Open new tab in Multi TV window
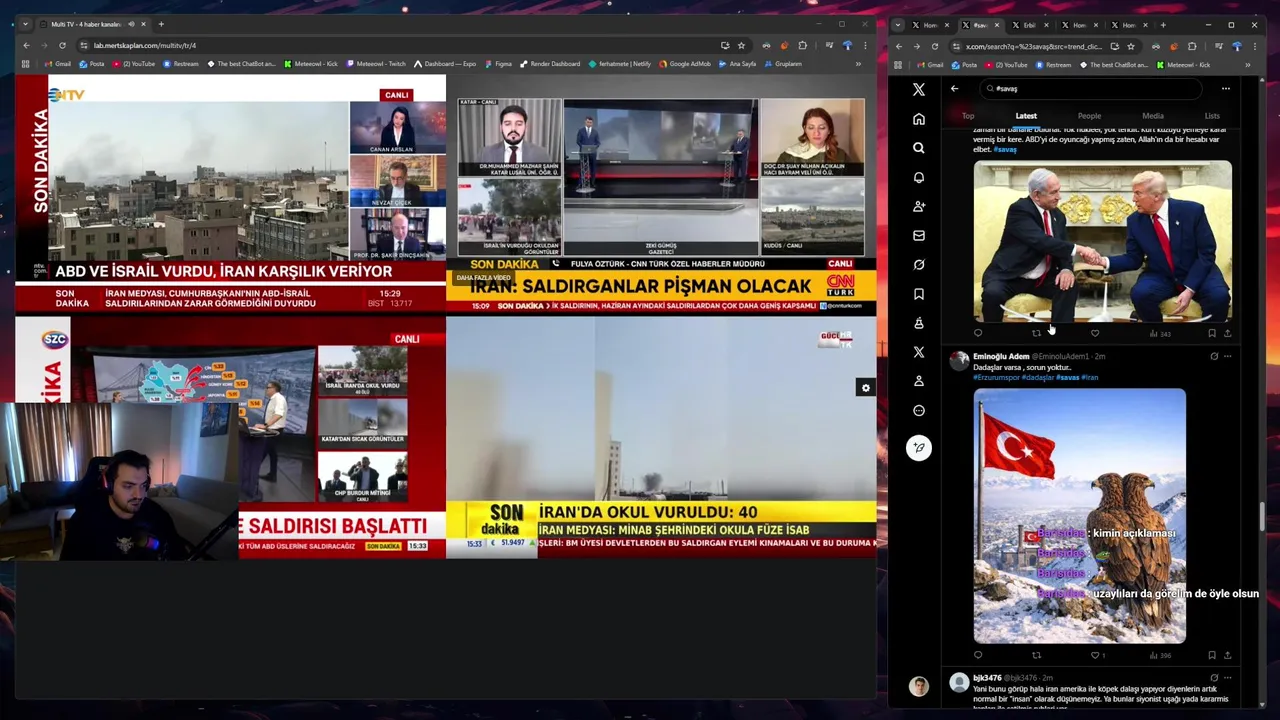1280x720 pixels. point(161,24)
